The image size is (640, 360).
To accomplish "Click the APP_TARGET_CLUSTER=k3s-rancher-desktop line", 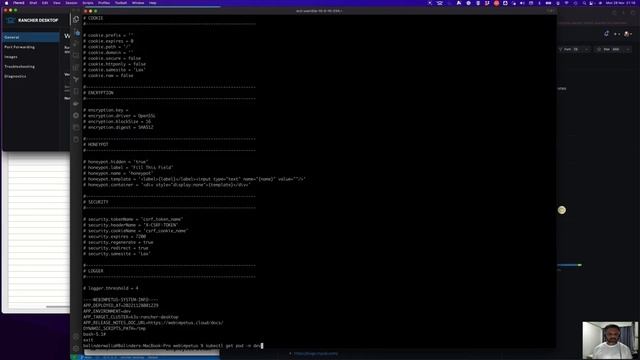I will click(131, 317).
